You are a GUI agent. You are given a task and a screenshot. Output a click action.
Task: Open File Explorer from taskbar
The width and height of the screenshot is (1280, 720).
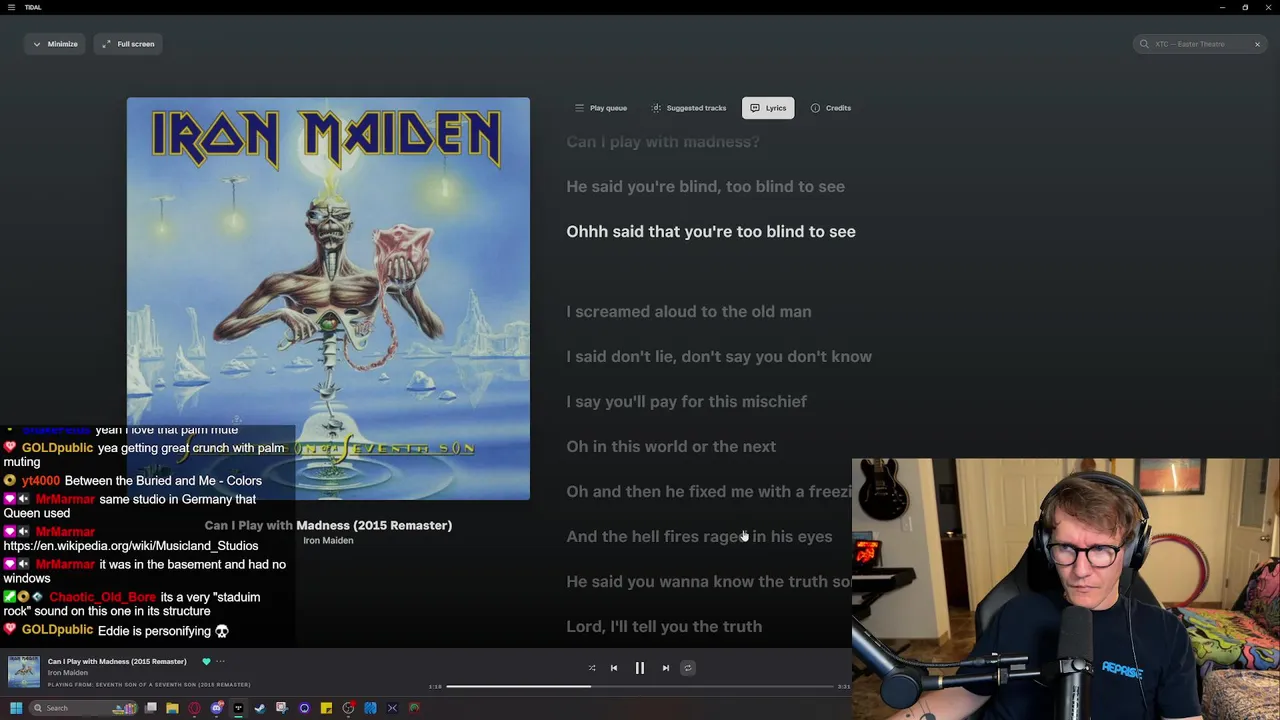pos(172,708)
